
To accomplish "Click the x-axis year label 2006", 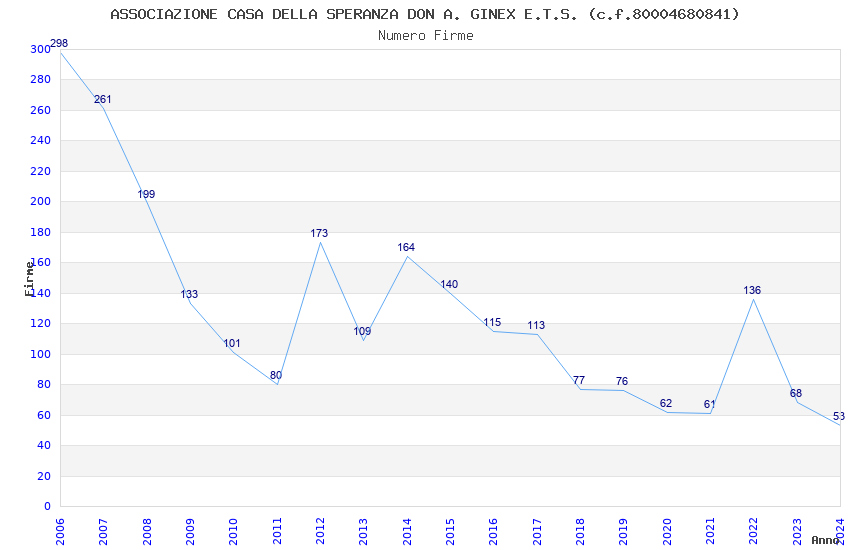I will pyautogui.click(x=60, y=532).
